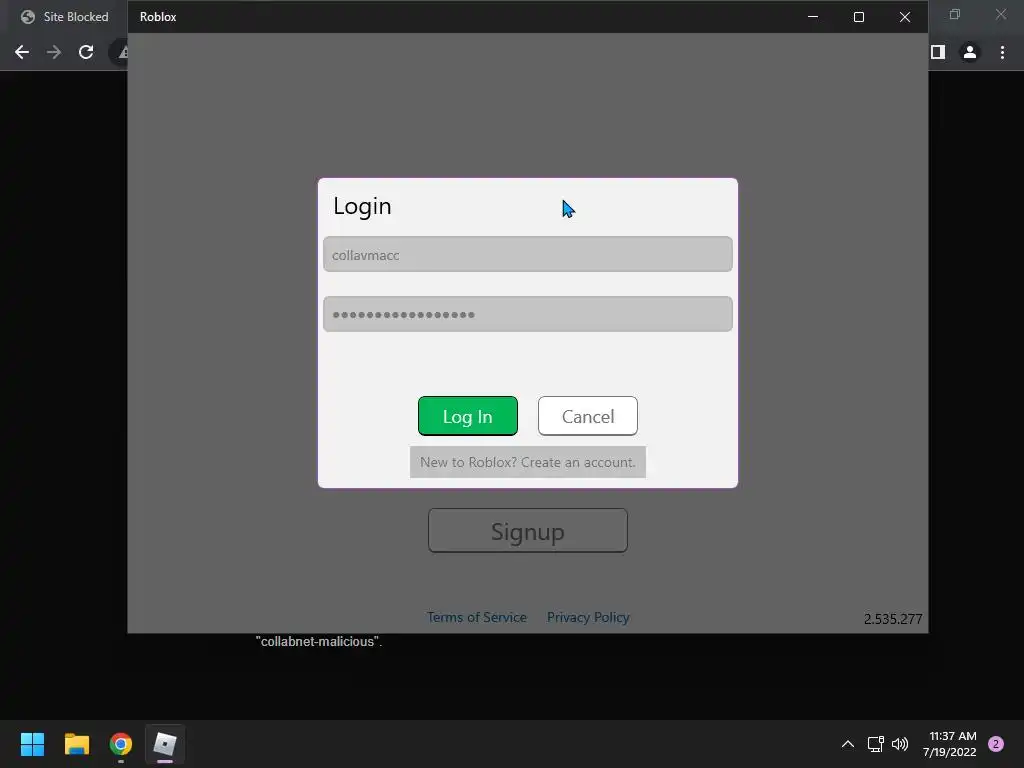Open File Explorer from the taskbar
1024x768 pixels.
coord(76,744)
